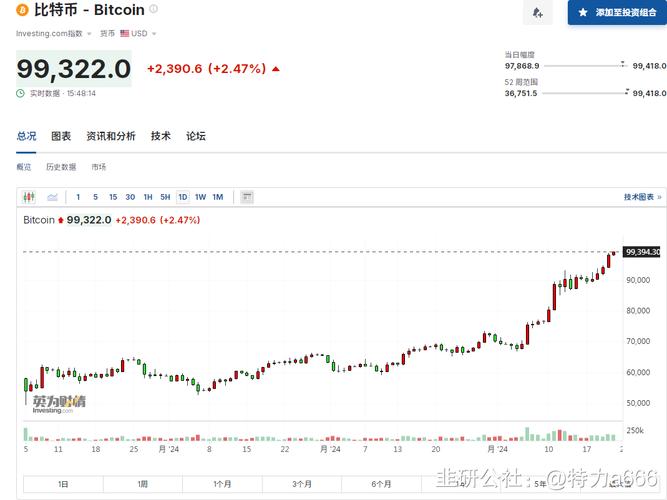
Task: Click the news overlay icon in chart toolbar
Action: click(x=247, y=197)
